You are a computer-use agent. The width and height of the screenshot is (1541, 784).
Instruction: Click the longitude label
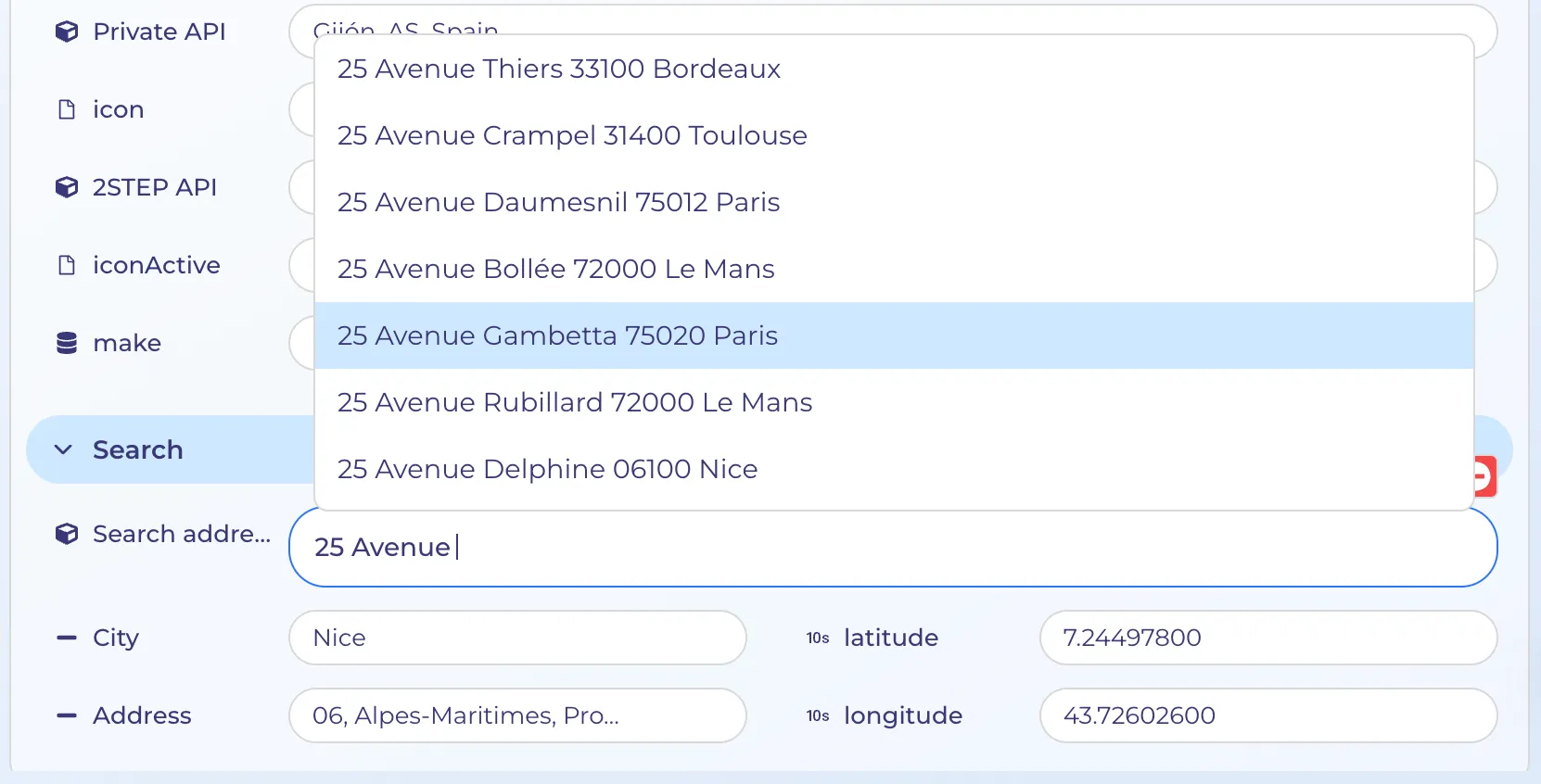point(903,715)
